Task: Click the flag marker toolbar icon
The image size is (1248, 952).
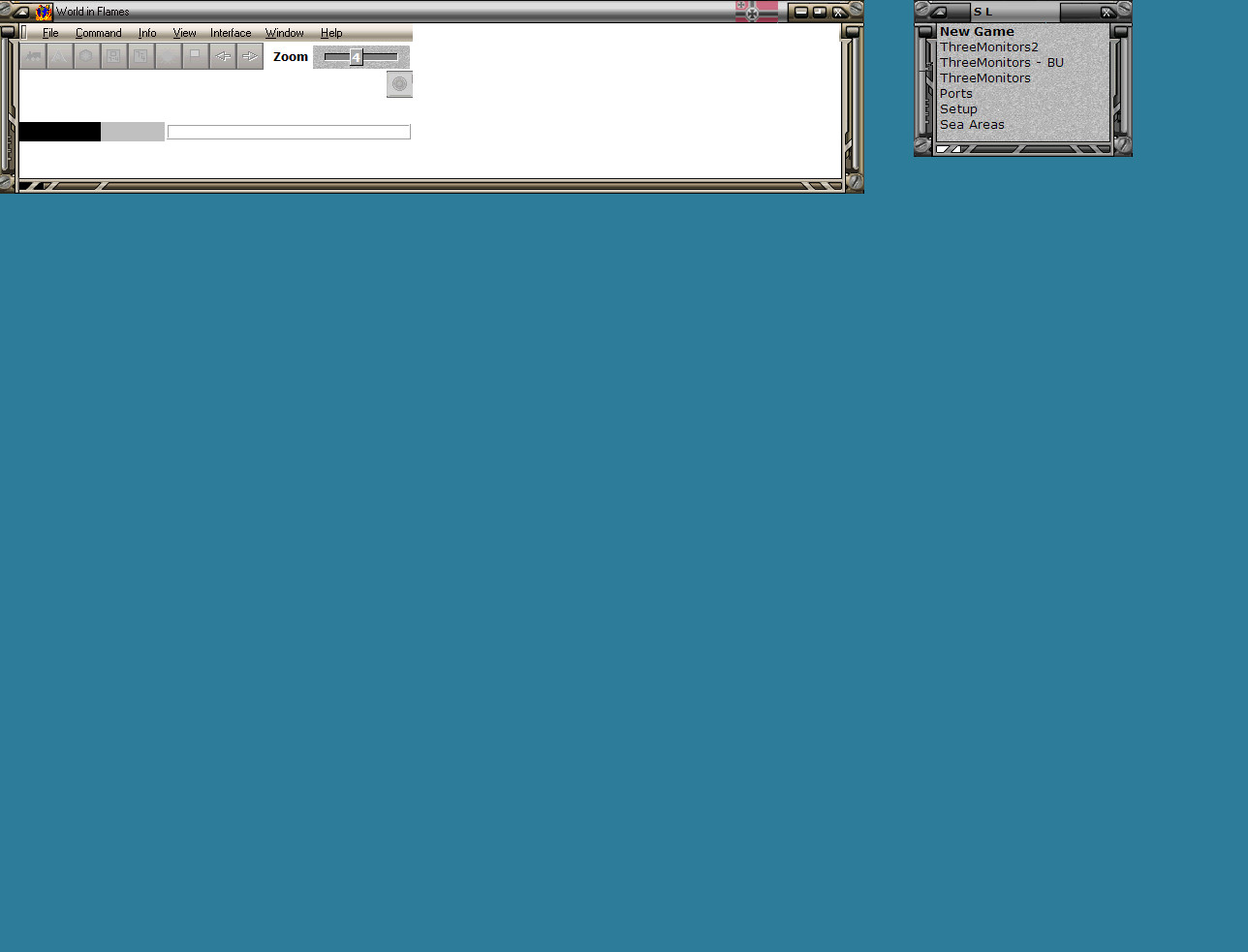Action: tap(195, 56)
